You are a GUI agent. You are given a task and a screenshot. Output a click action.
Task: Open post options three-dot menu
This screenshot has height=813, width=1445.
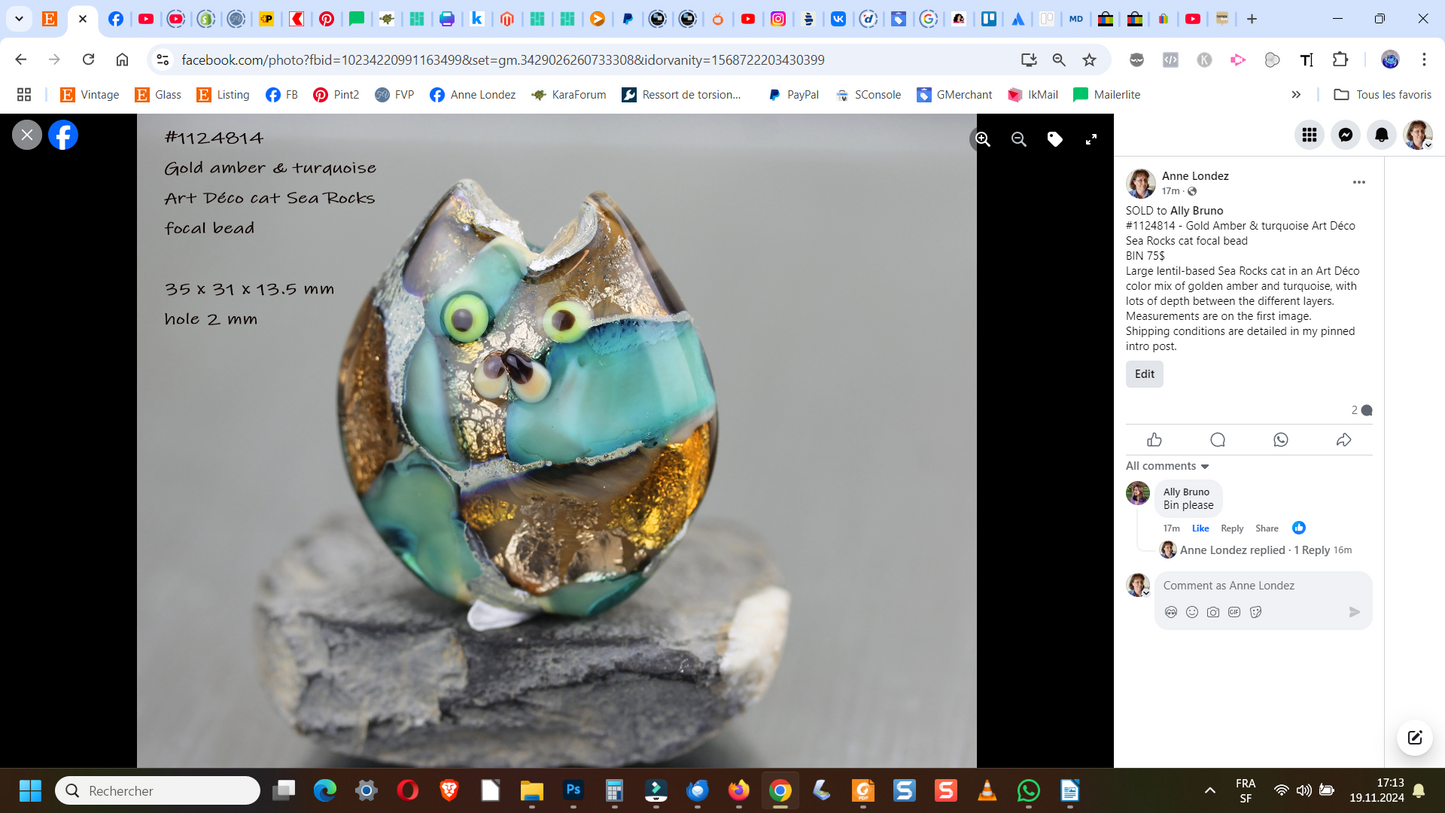pos(1359,182)
